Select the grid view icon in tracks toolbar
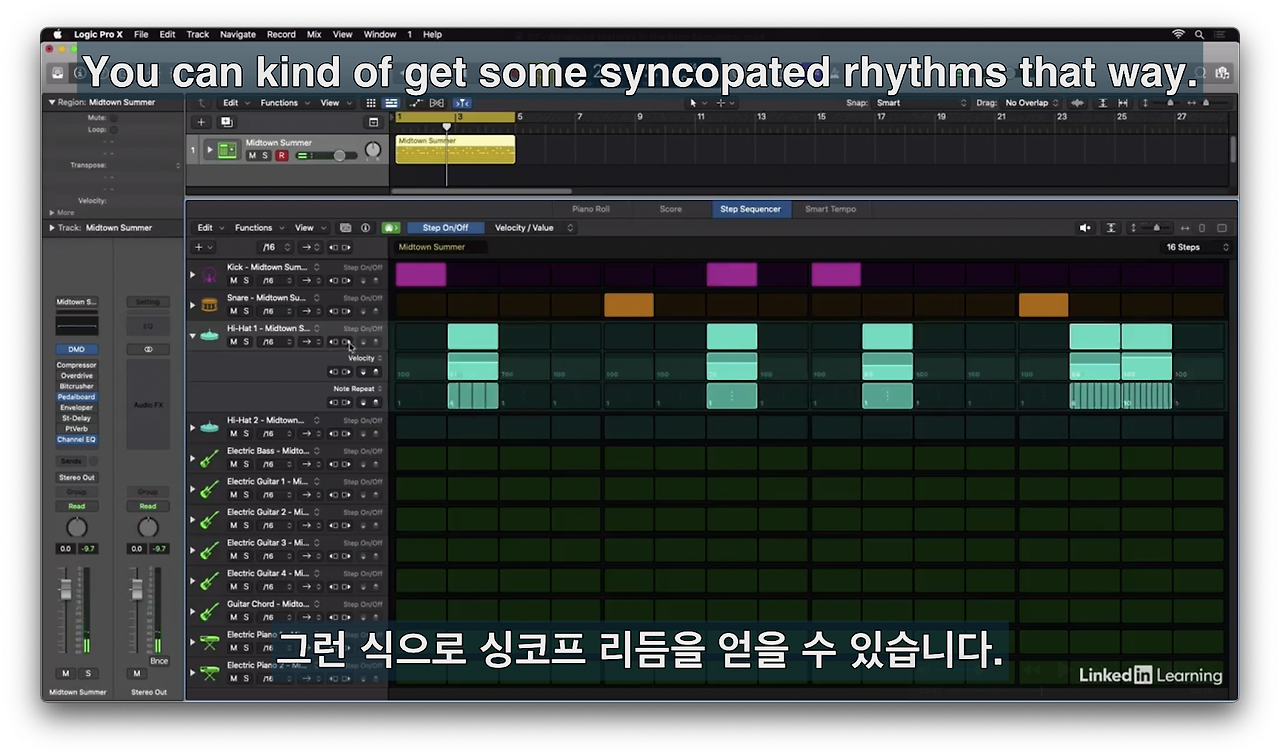Screen dimensions: 1280x756 click(x=371, y=103)
